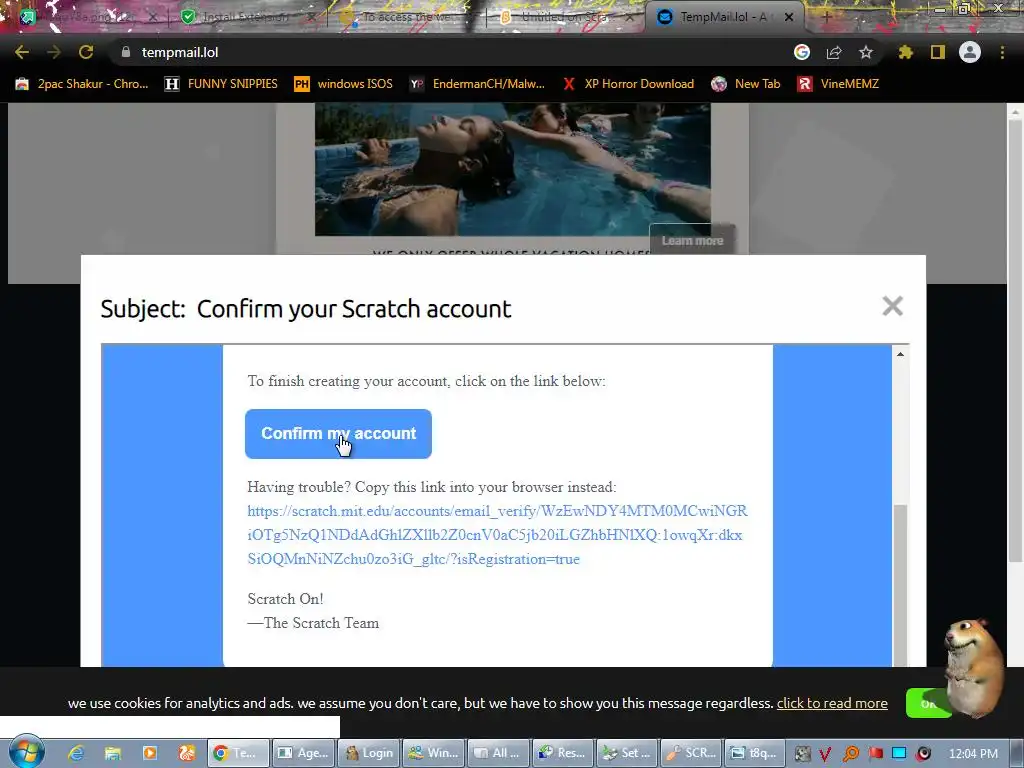Switch to 'Win...' taskbar window
The width and height of the screenshot is (1024, 768).
pos(434,753)
